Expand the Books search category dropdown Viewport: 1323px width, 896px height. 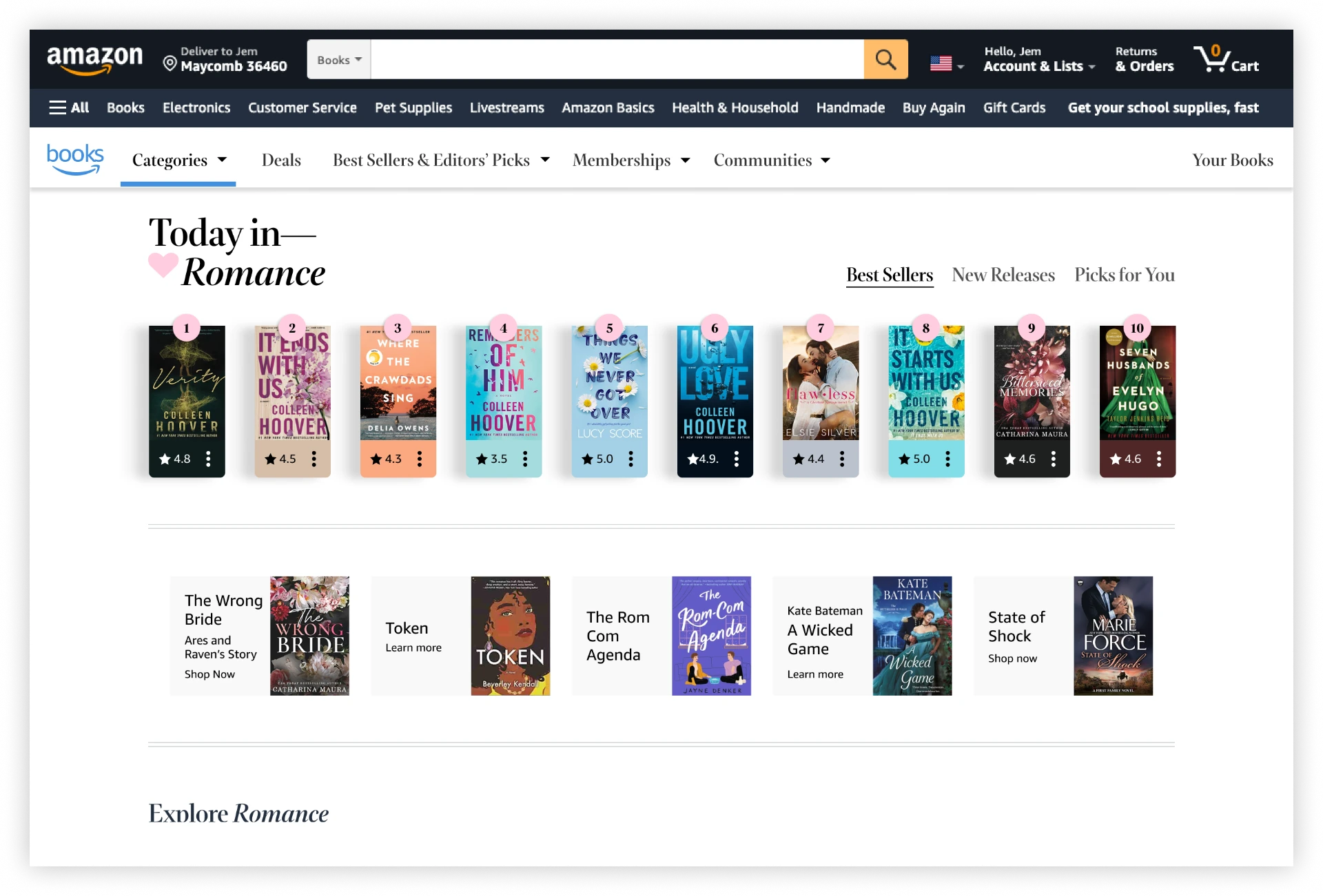pyautogui.click(x=339, y=60)
